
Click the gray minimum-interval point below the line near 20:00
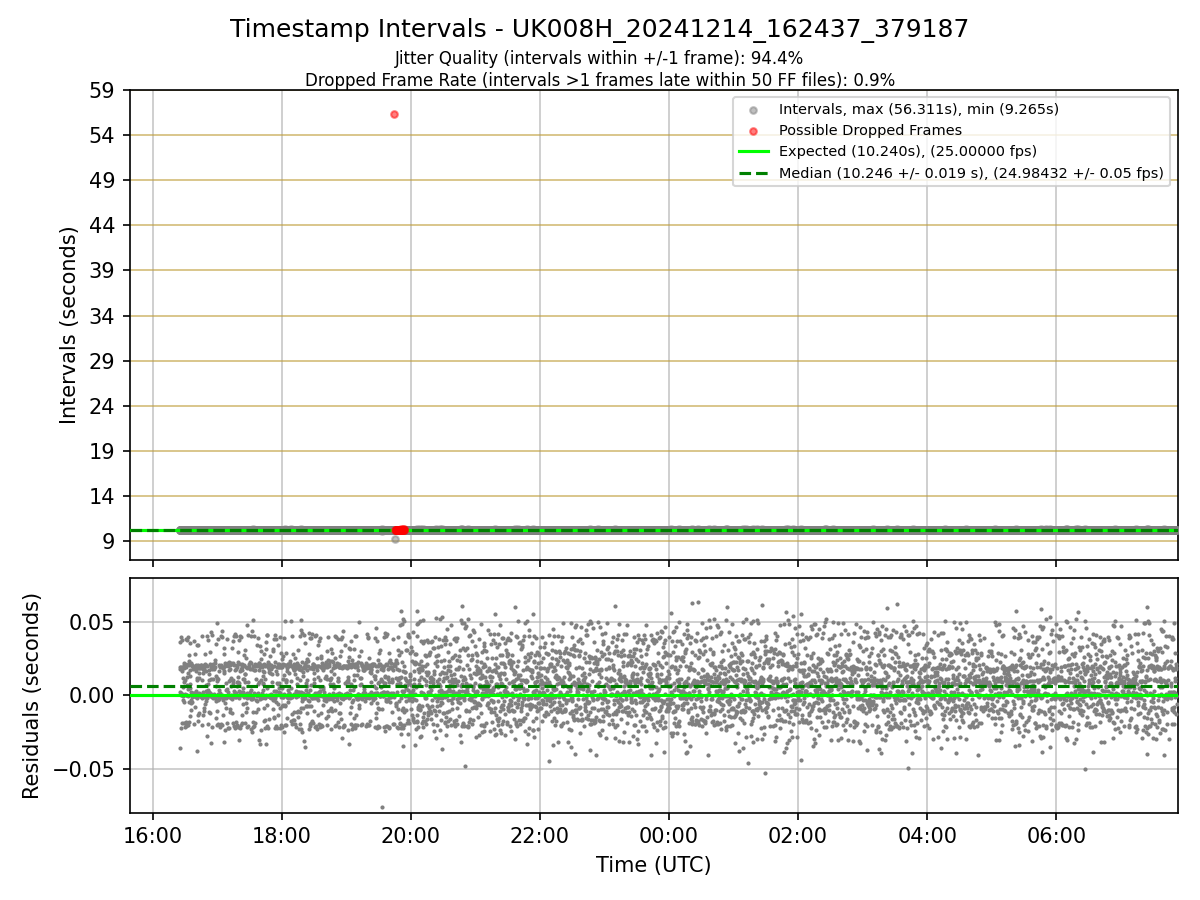tap(395, 539)
